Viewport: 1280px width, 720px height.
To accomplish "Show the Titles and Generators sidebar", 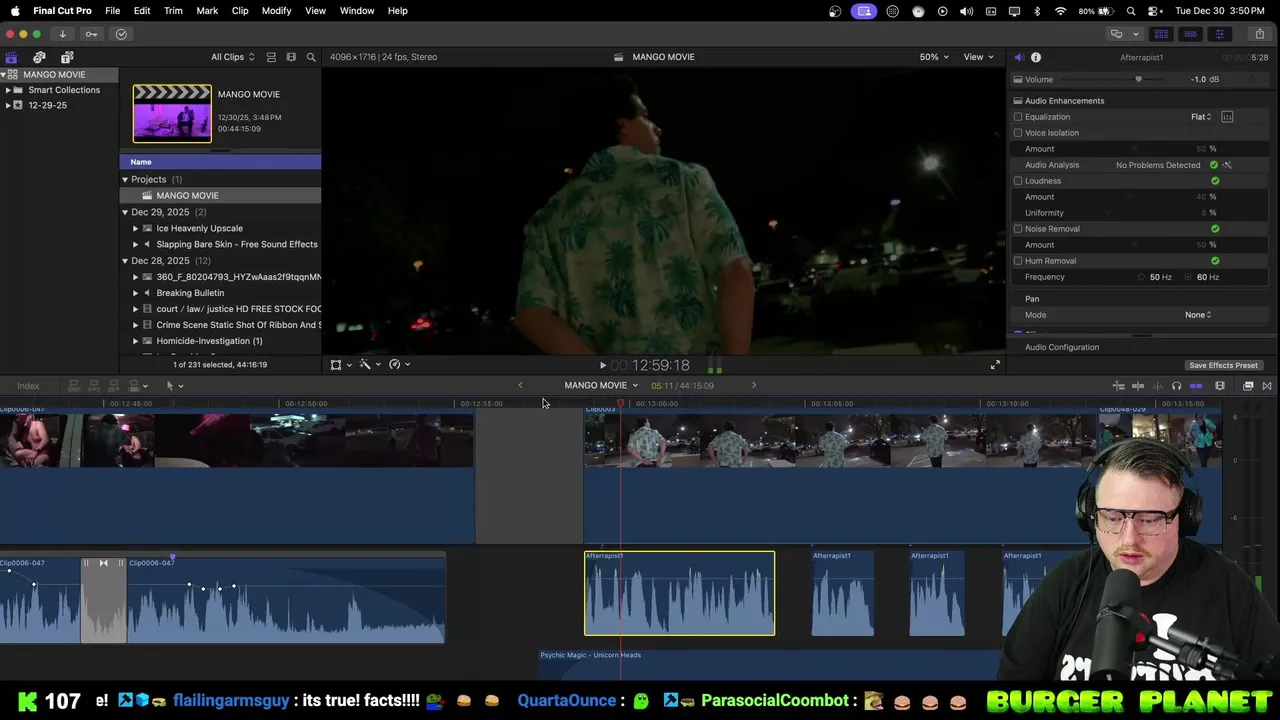I will (x=67, y=57).
